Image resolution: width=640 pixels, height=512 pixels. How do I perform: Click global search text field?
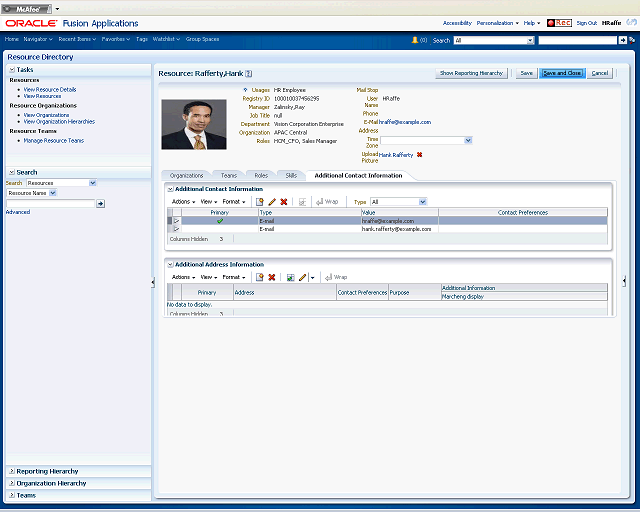point(578,40)
